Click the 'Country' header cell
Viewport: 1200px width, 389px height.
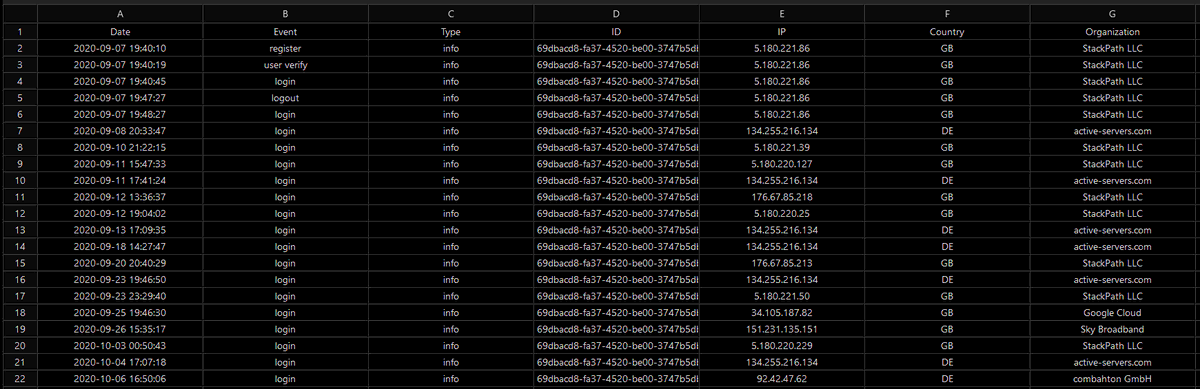pyautogui.click(x=946, y=32)
